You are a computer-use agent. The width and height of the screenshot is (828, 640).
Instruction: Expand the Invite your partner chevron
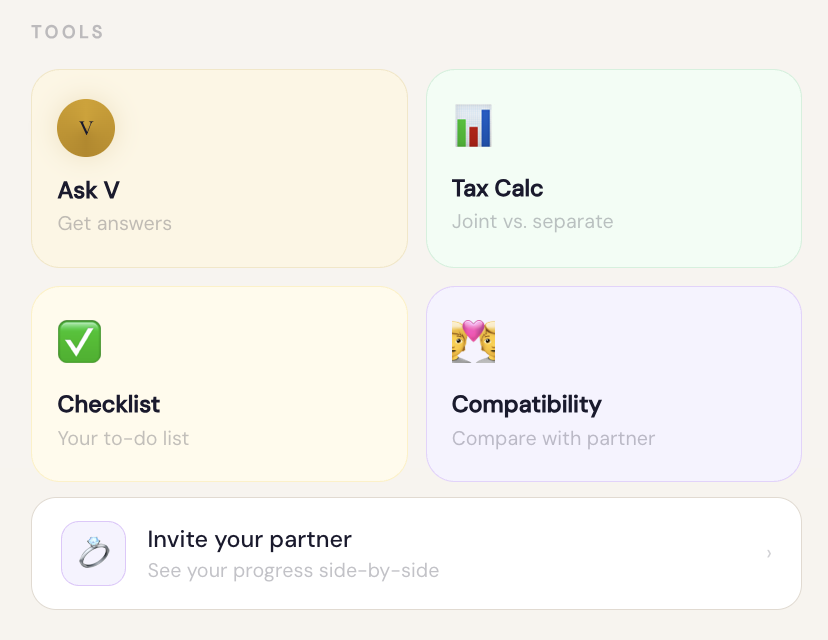click(x=769, y=553)
